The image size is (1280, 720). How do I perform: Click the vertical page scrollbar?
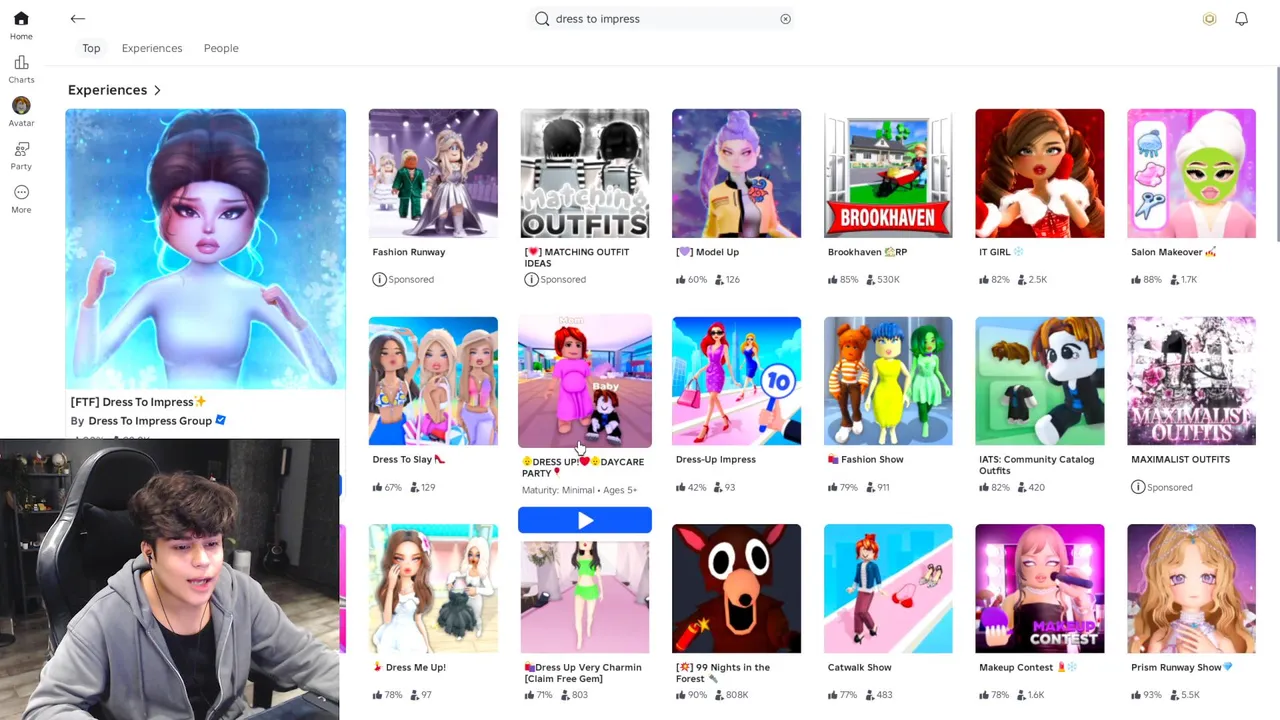click(1276, 155)
